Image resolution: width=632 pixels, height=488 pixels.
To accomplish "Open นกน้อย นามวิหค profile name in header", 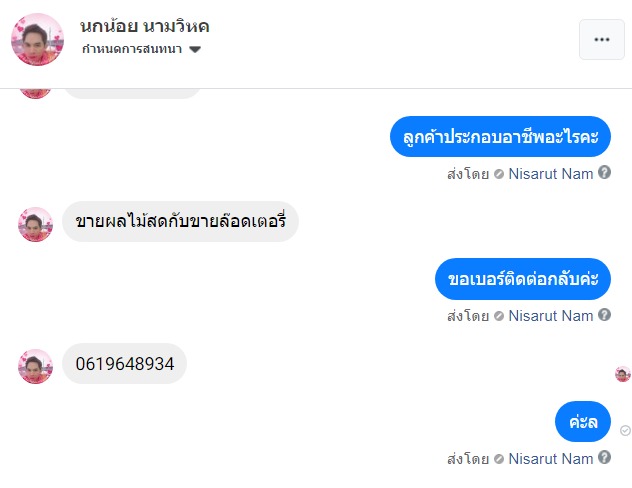I will click(x=145, y=26).
